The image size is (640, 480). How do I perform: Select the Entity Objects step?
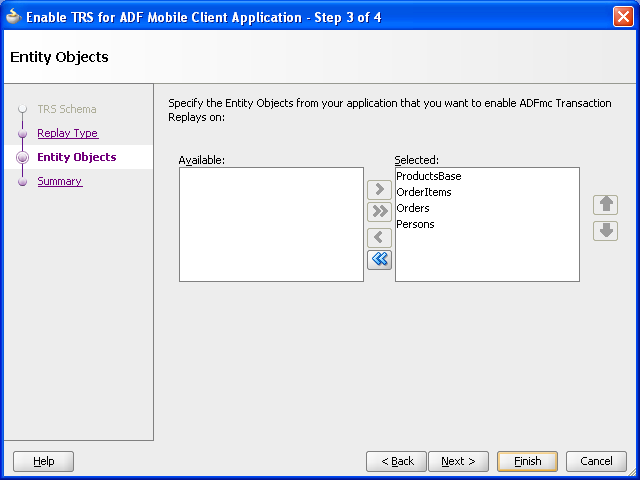(x=77, y=157)
